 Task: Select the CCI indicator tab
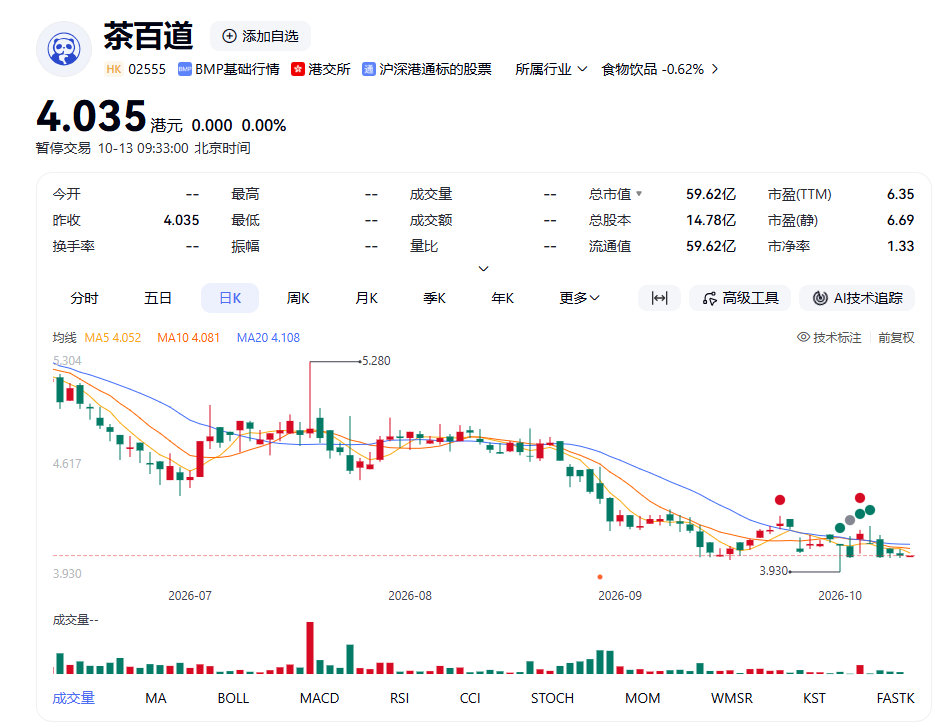470,698
